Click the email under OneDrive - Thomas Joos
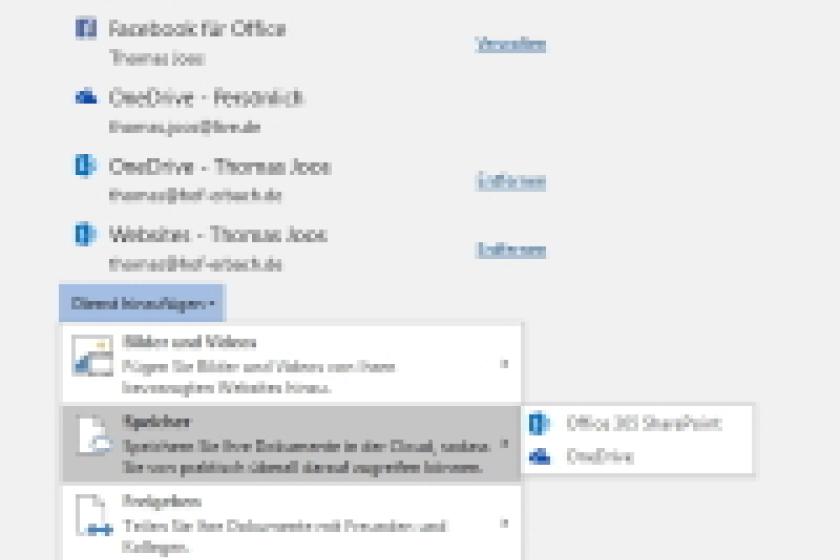The height and width of the screenshot is (560, 840). tap(195, 195)
